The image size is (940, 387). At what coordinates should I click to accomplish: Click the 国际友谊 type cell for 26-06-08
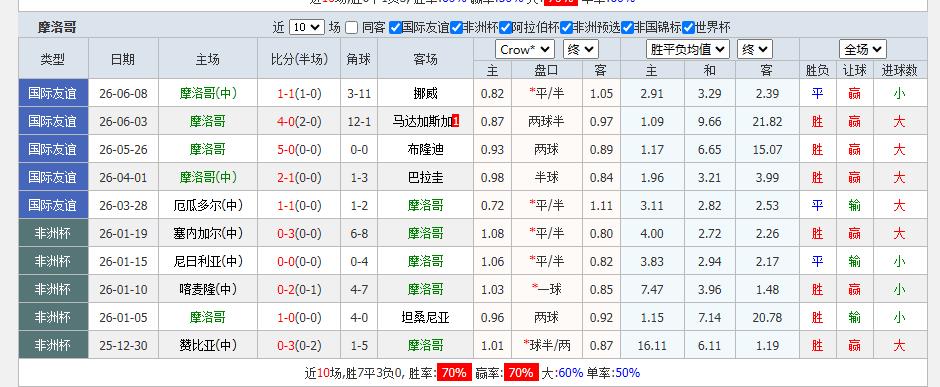tap(53, 93)
